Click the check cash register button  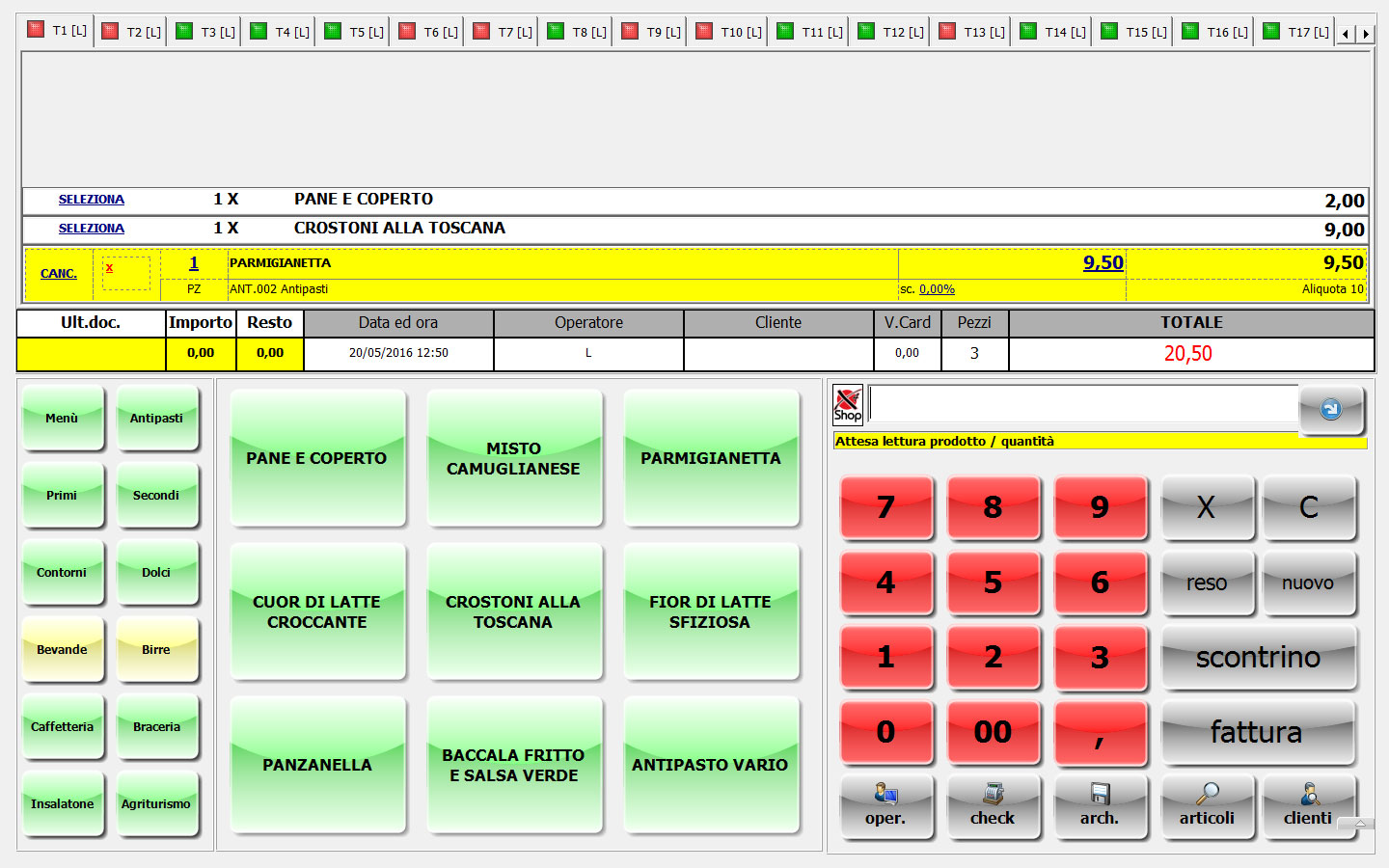coord(993,805)
